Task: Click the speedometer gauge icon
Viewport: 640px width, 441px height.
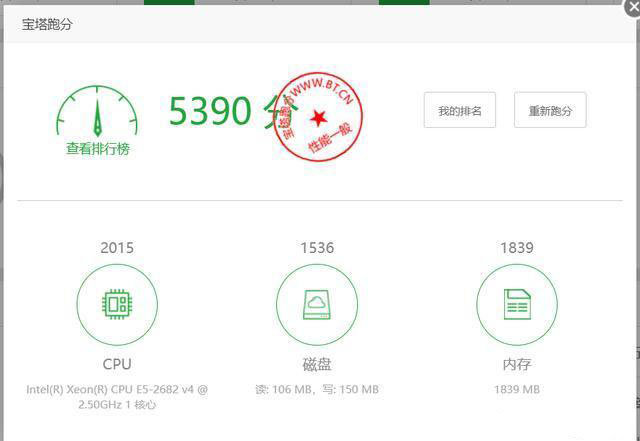Action: click(97, 111)
